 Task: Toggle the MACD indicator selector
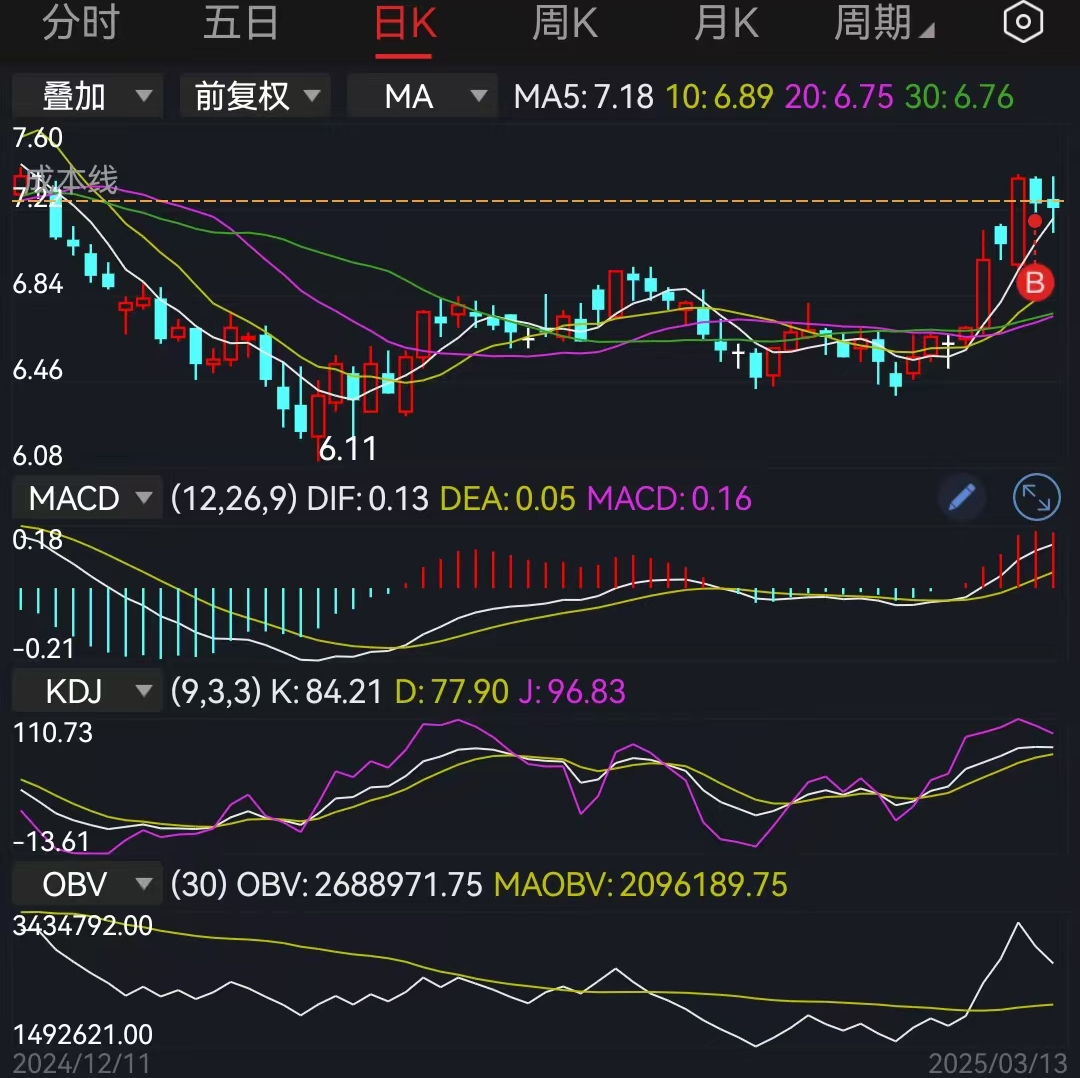click(x=86, y=497)
